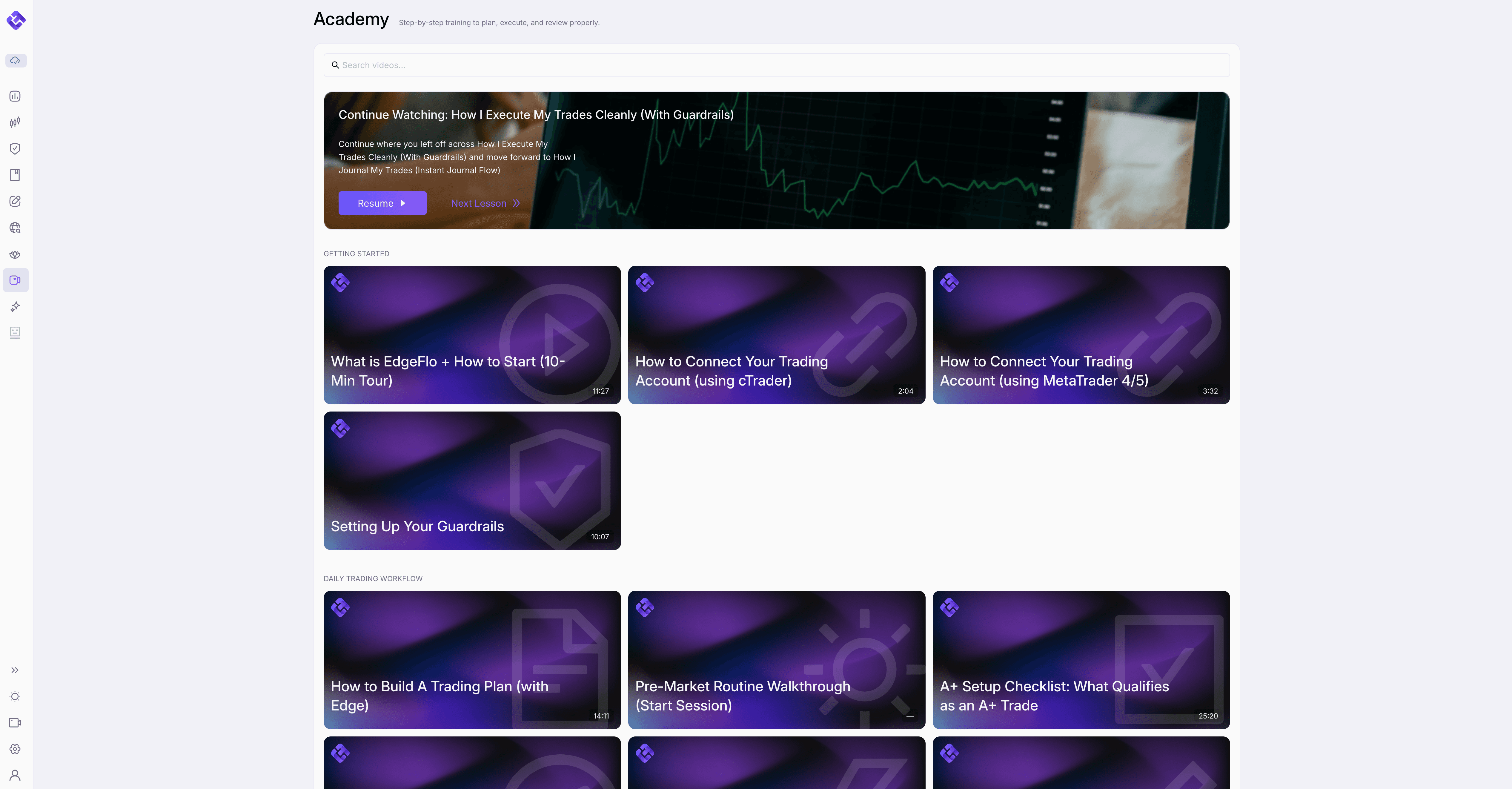Open the notes pencil edit sidebar icon
The height and width of the screenshot is (789, 1512).
[x=15, y=201]
